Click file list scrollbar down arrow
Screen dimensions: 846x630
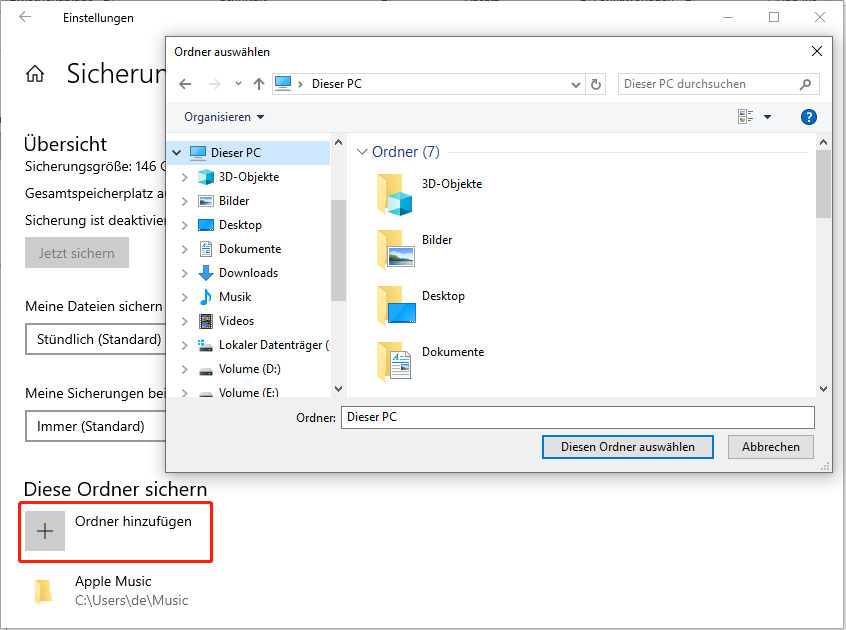pos(823,388)
